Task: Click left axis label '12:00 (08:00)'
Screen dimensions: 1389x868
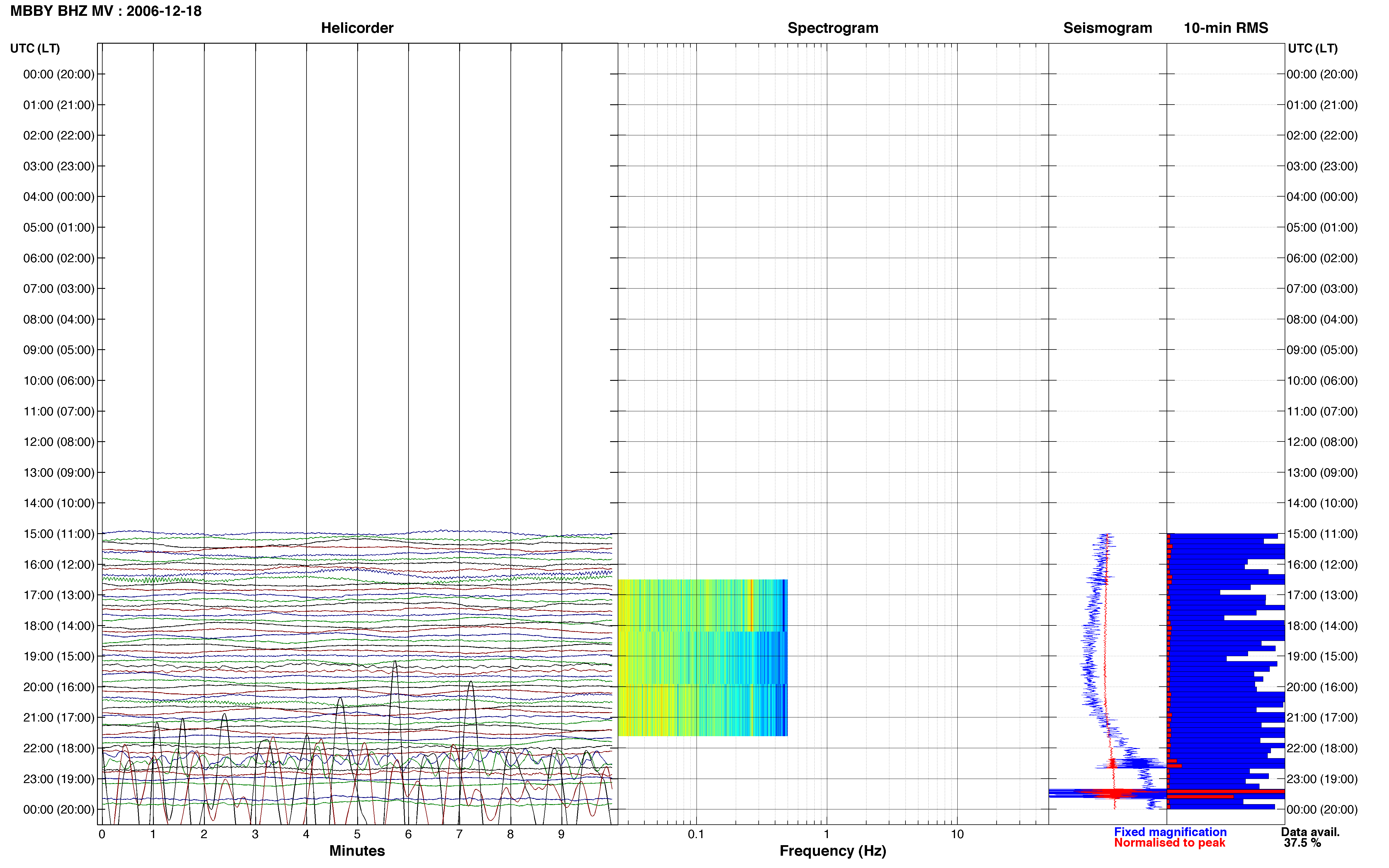Action: (59, 441)
